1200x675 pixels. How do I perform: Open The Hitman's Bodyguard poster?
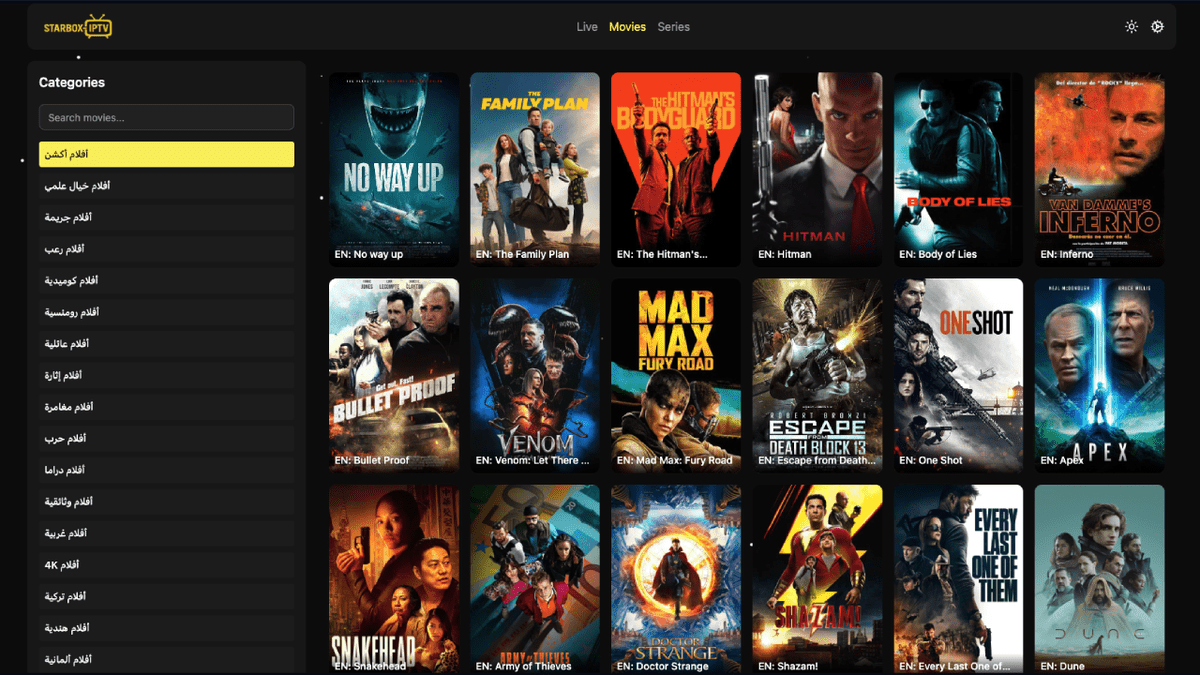676,169
